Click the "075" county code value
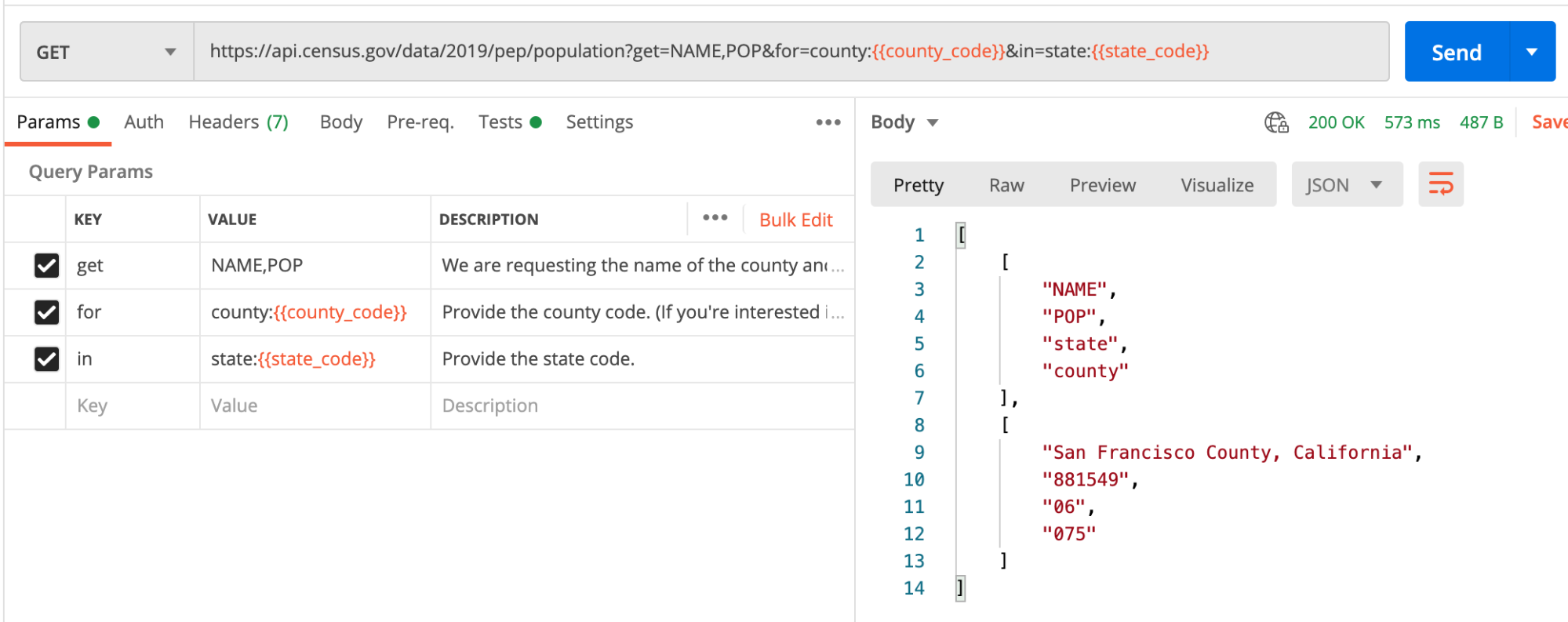The height and width of the screenshot is (622, 1568). [x=1068, y=534]
